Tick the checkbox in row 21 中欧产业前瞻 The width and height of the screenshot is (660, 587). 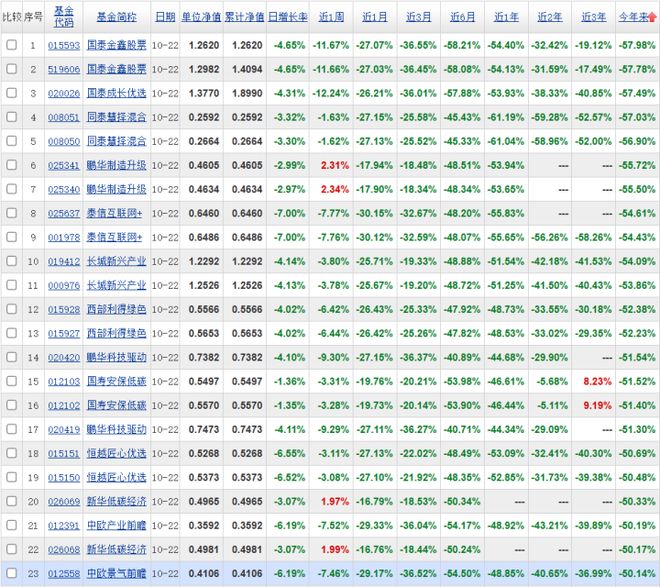click(12, 525)
